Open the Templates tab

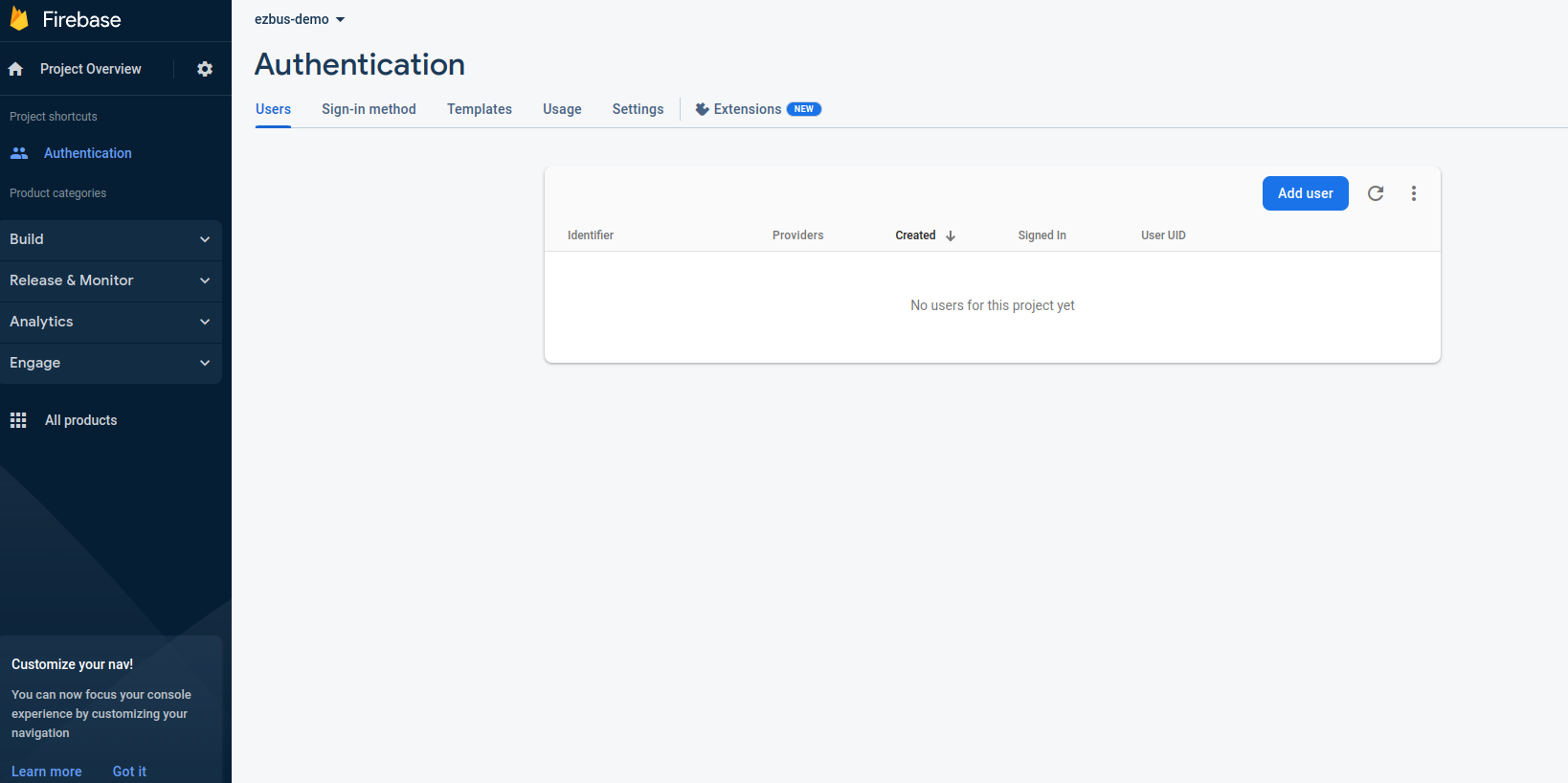click(x=480, y=109)
